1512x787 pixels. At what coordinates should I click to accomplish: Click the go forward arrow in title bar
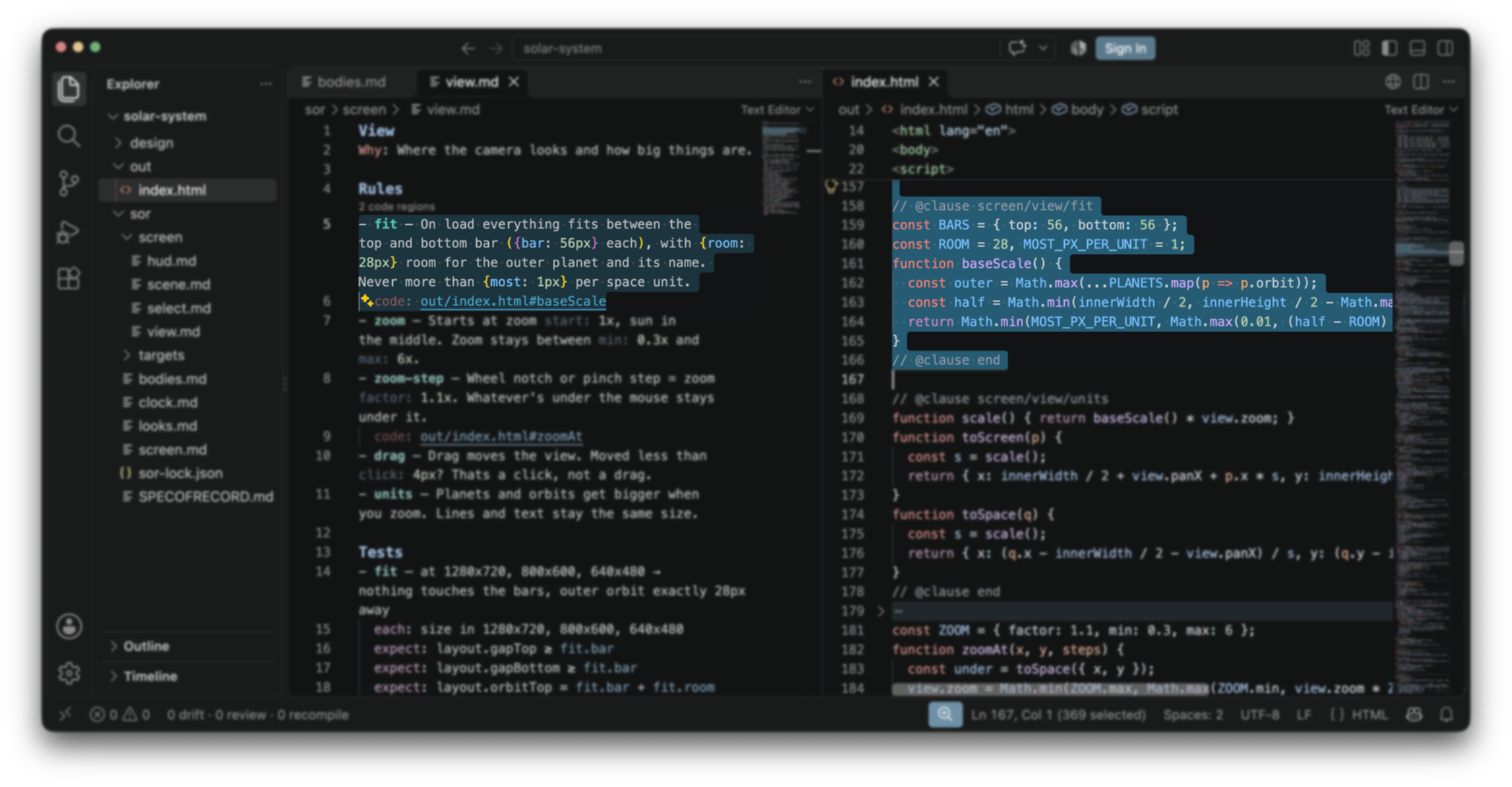coord(496,48)
